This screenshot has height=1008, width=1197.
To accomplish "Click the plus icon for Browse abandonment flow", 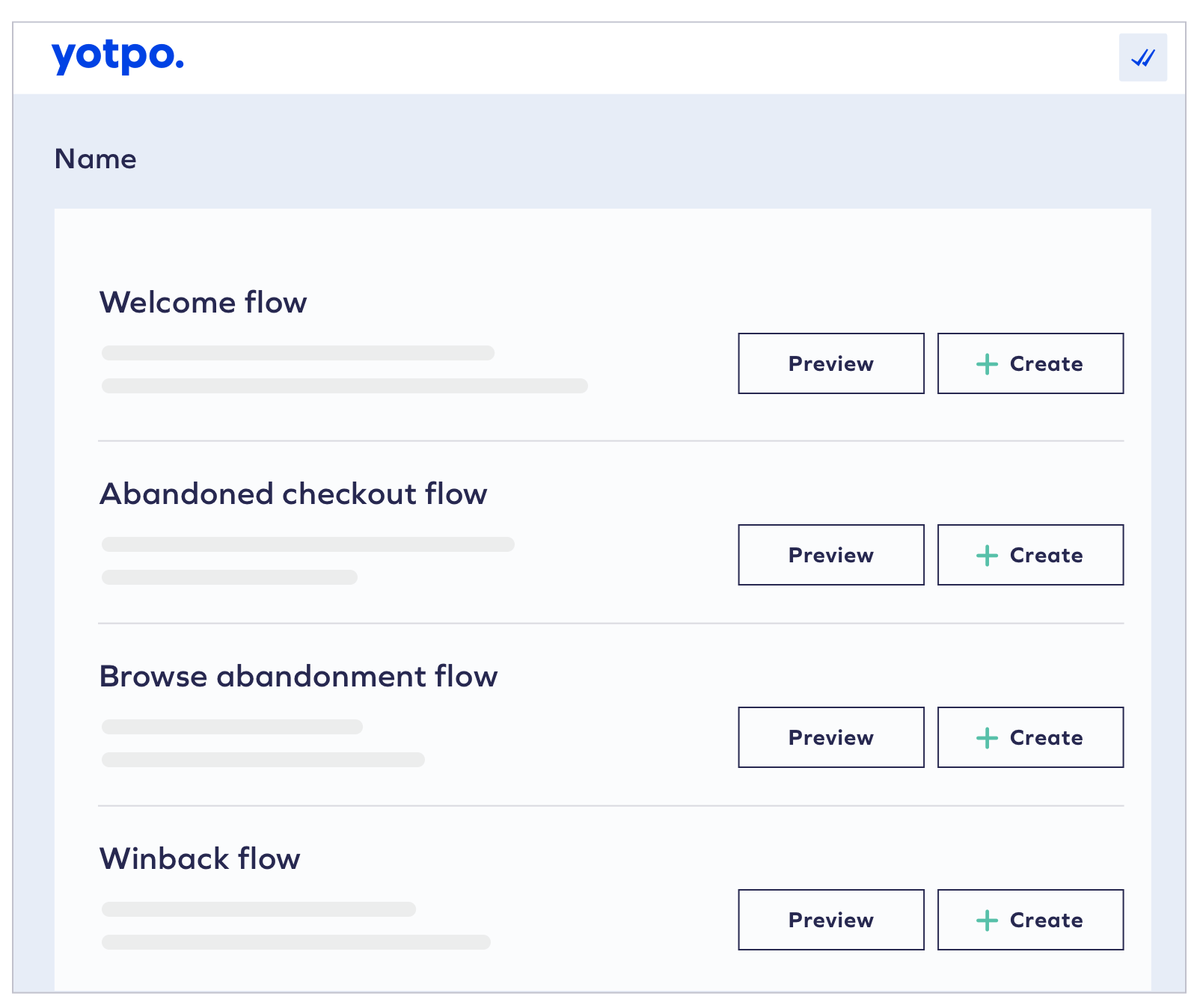I will tap(987, 738).
